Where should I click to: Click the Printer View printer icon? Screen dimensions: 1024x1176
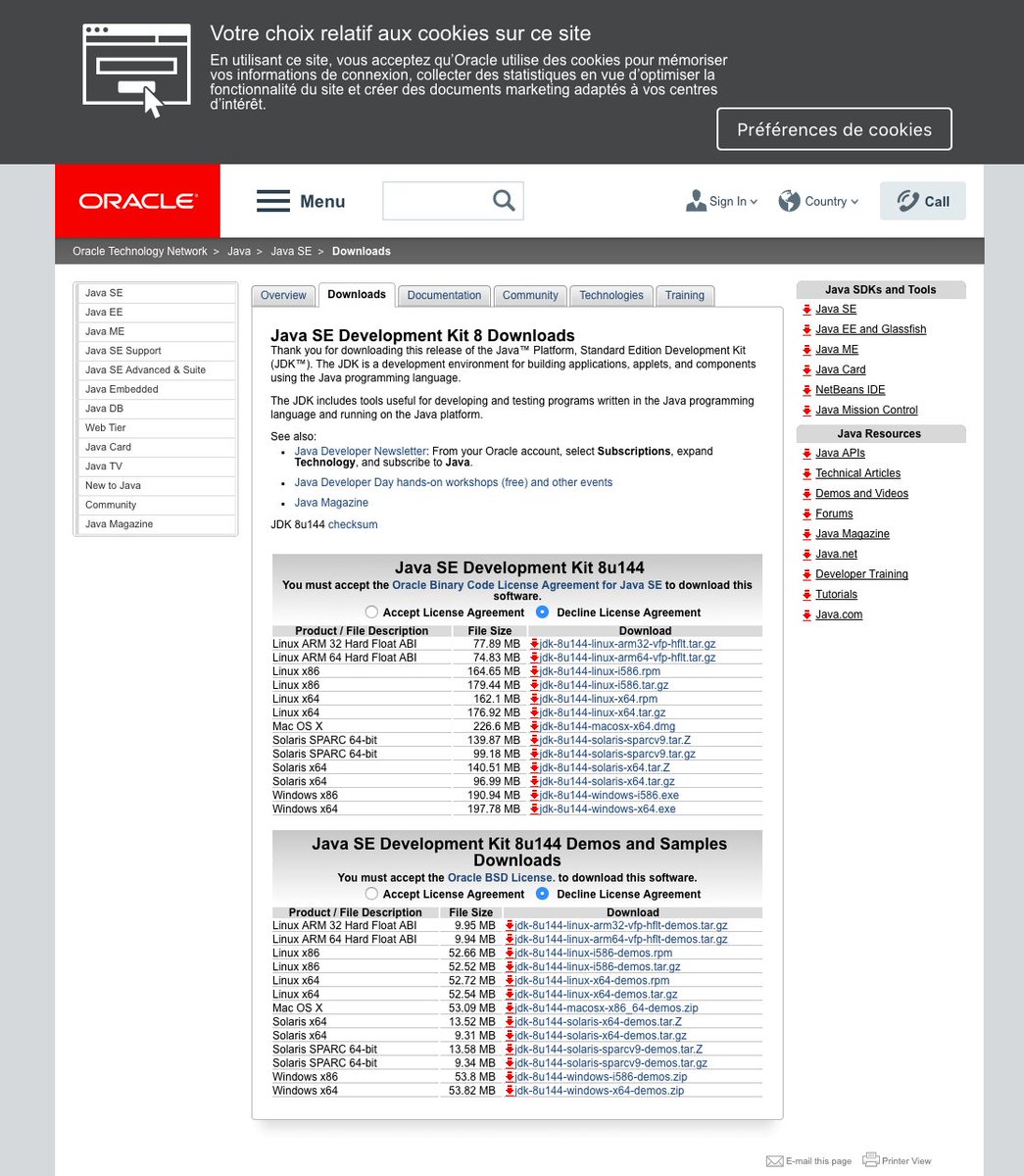pos(871,1159)
